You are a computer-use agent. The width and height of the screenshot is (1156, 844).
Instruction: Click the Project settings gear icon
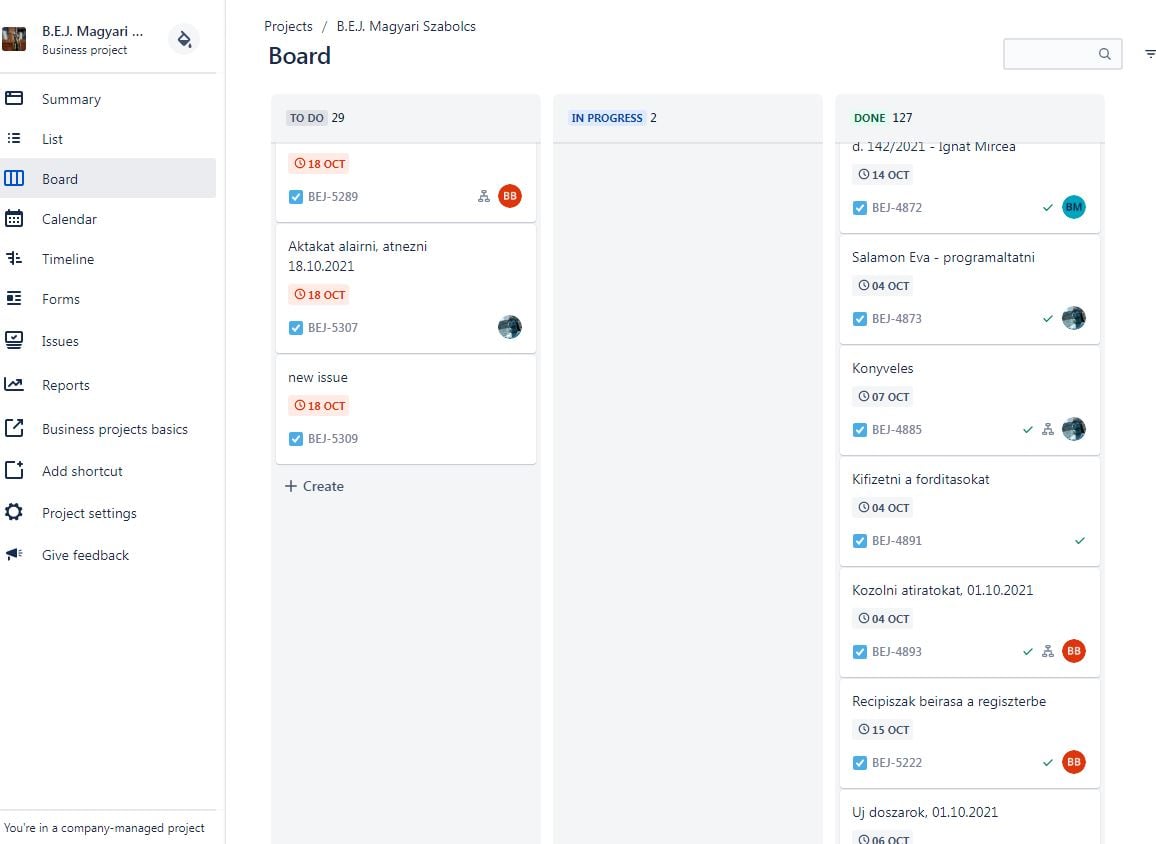pyautogui.click(x=14, y=512)
